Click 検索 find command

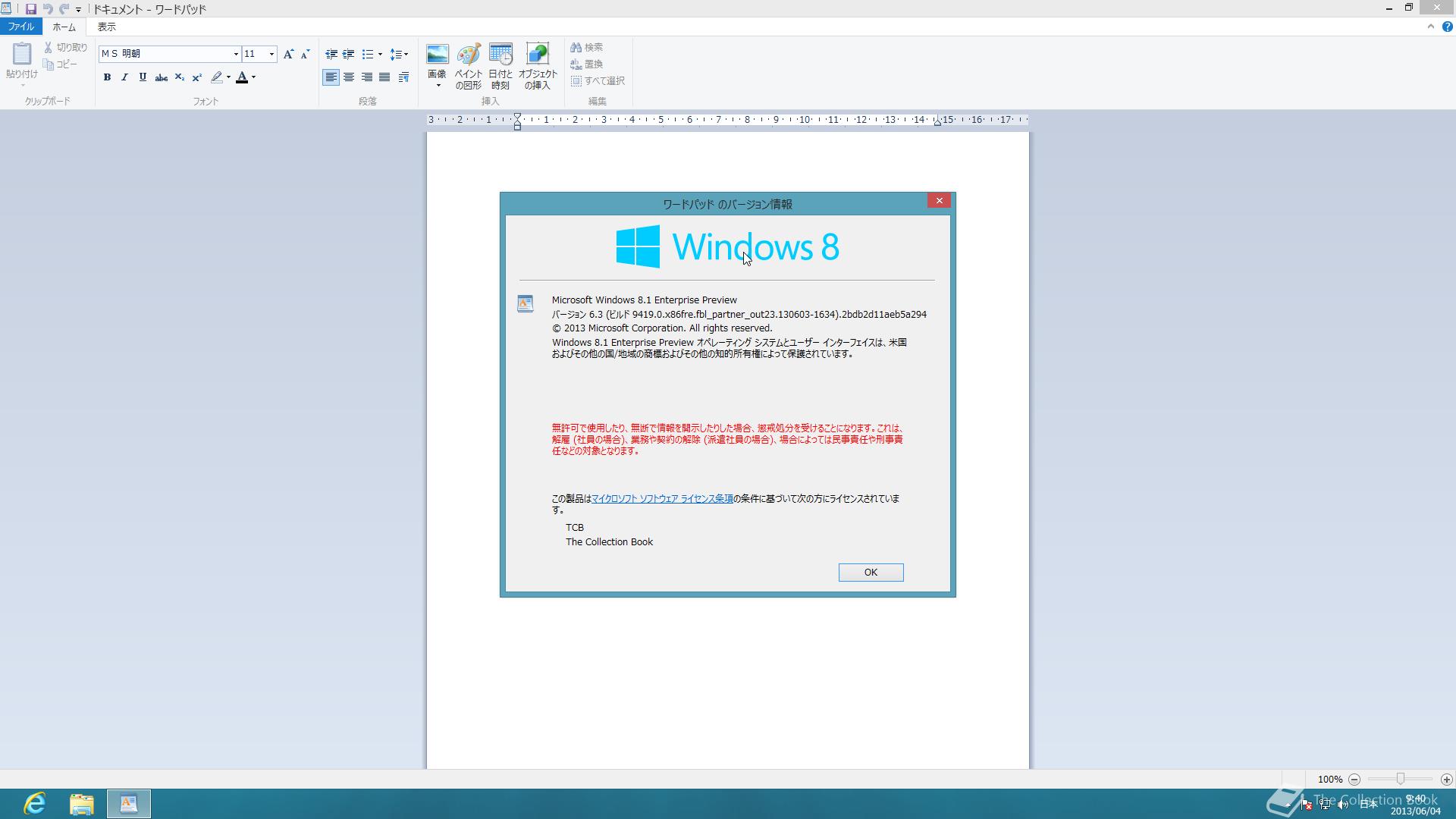click(587, 47)
